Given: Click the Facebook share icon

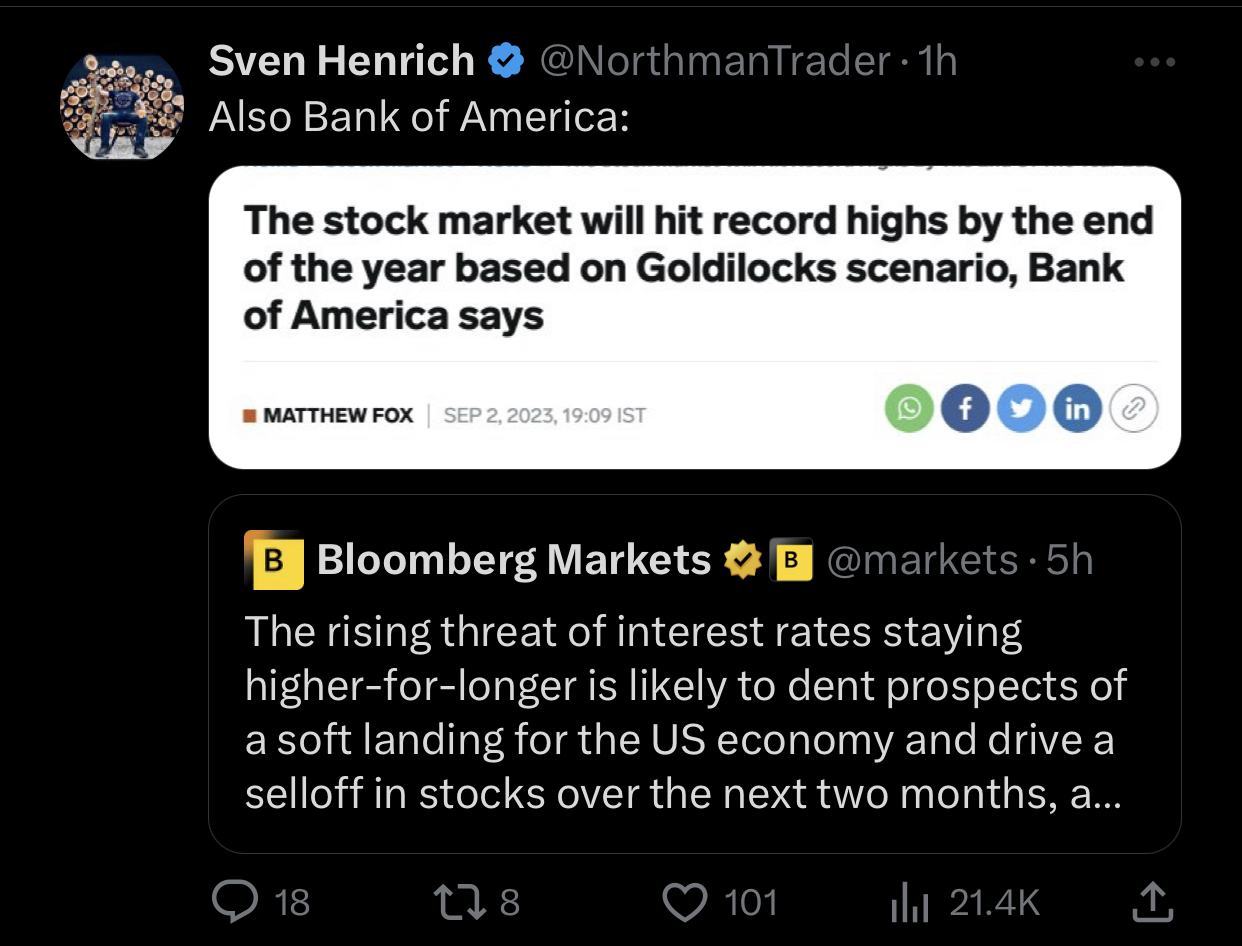Looking at the screenshot, I should [x=966, y=408].
